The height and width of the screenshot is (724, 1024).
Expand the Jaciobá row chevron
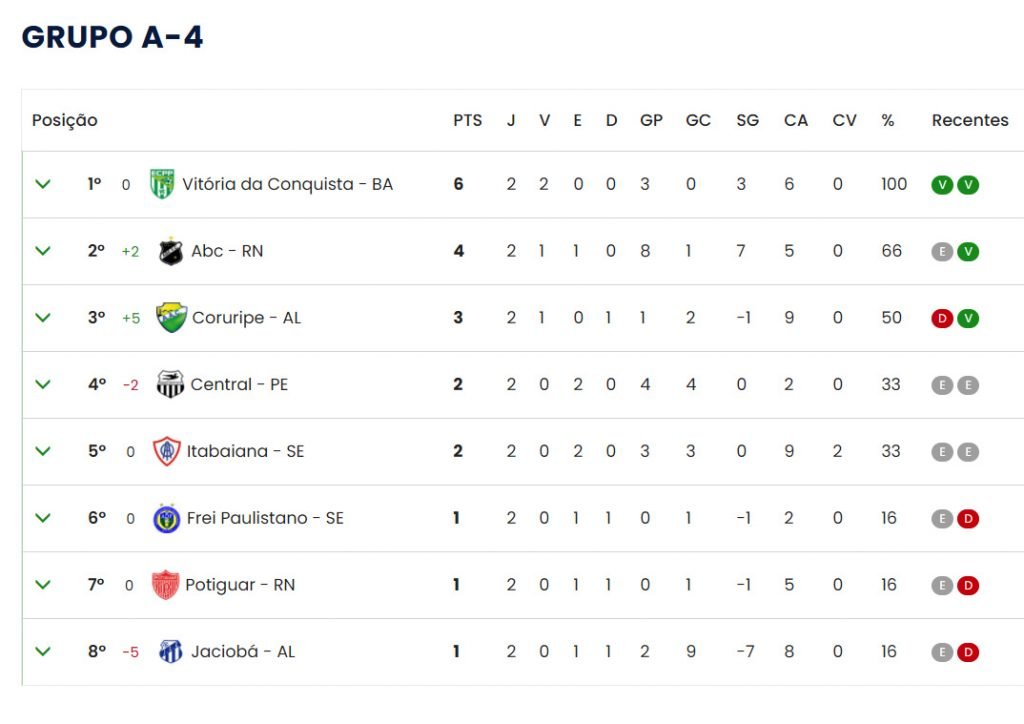tap(43, 652)
